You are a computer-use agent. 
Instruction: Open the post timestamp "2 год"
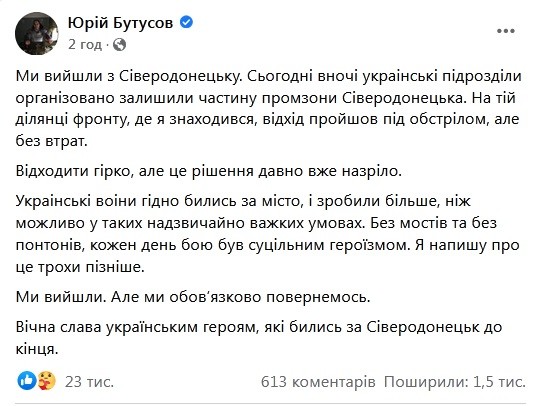pos(85,45)
